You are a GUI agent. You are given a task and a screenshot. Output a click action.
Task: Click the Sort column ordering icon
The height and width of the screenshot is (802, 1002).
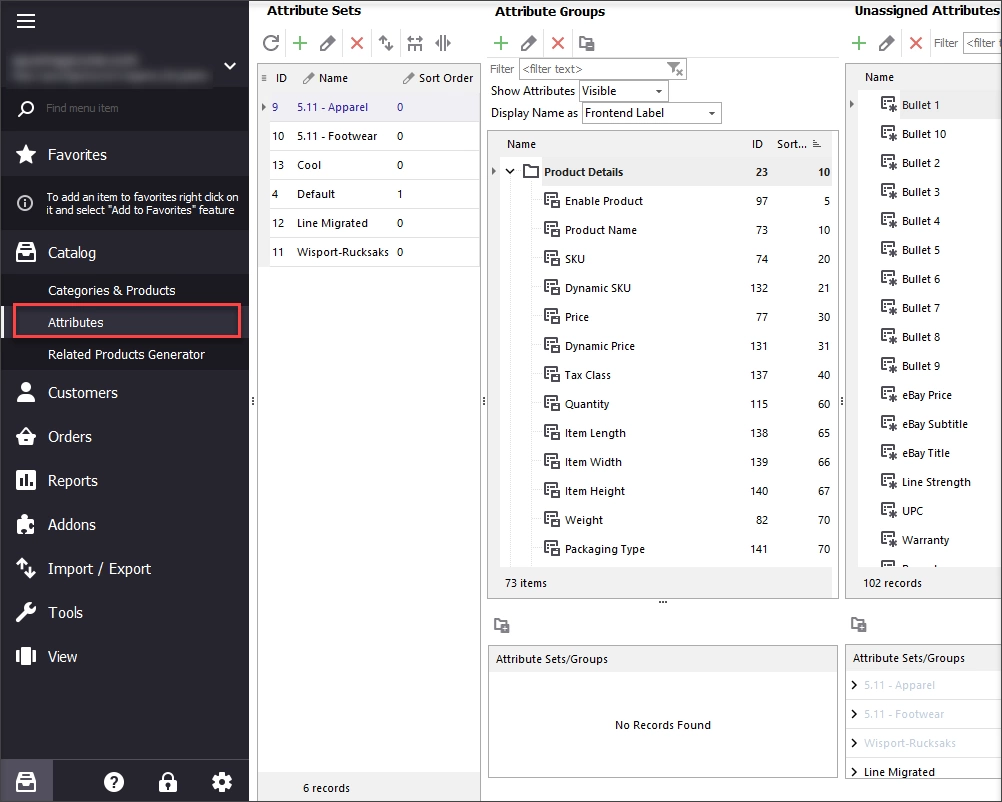[817, 144]
